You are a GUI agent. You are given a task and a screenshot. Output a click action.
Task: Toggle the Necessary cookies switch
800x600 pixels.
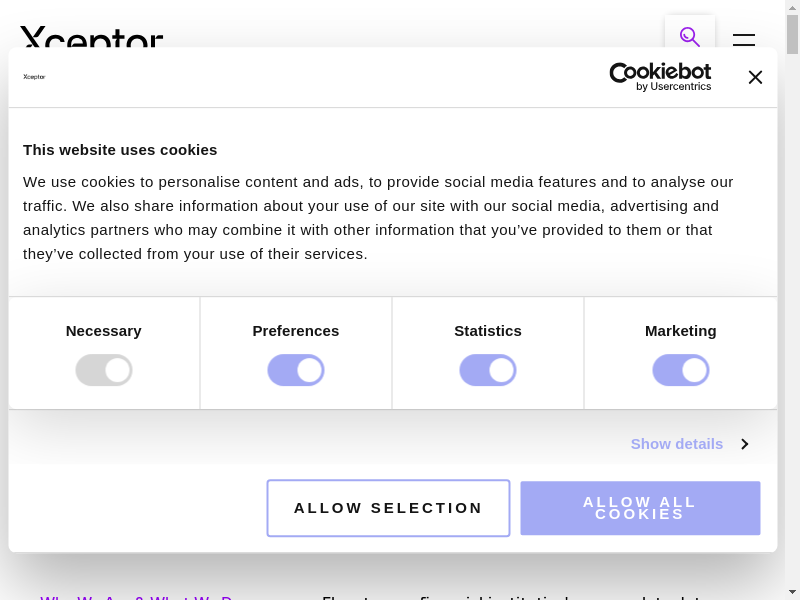tap(104, 370)
